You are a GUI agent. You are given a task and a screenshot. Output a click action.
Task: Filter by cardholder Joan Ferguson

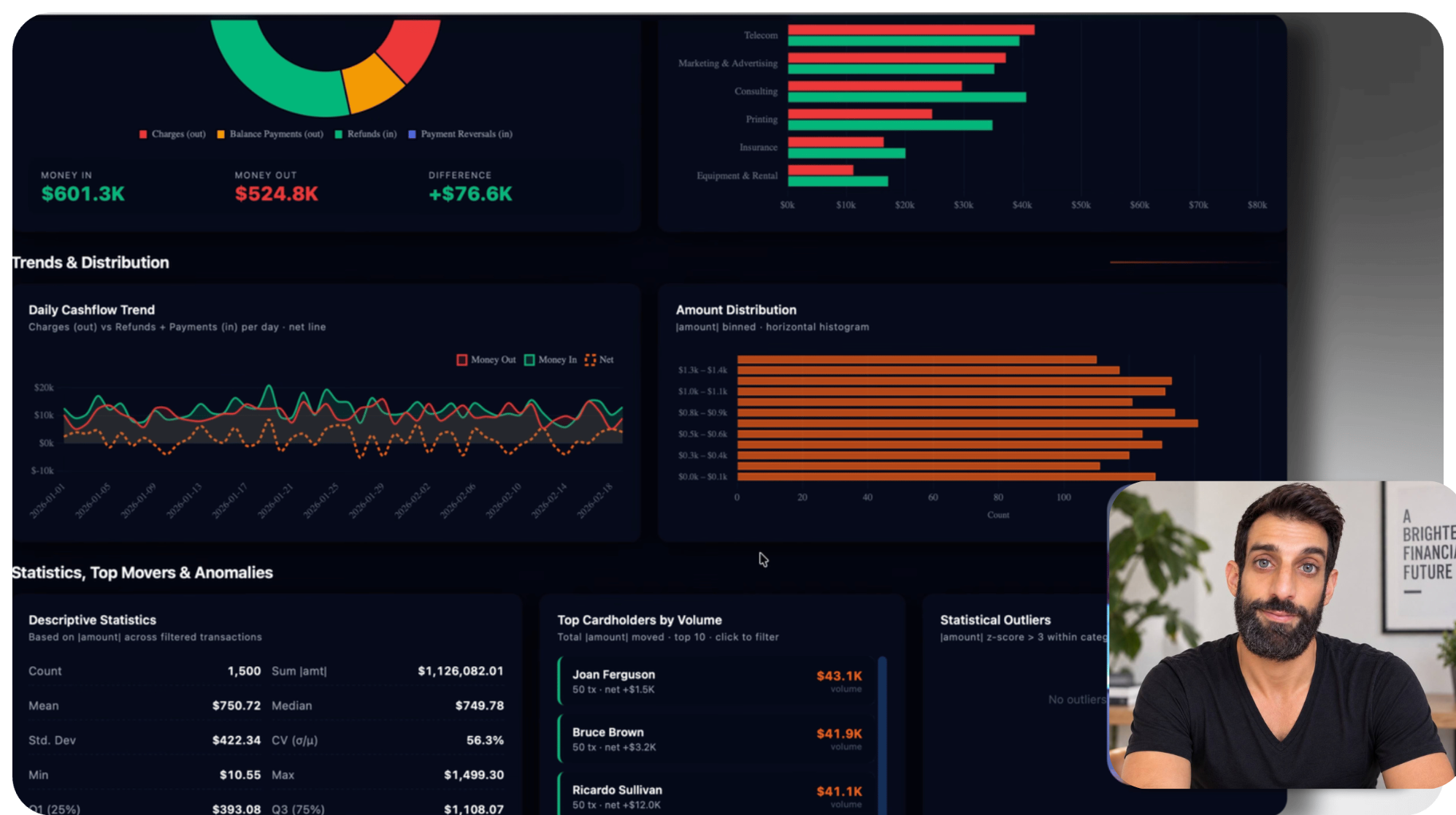(x=717, y=681)
